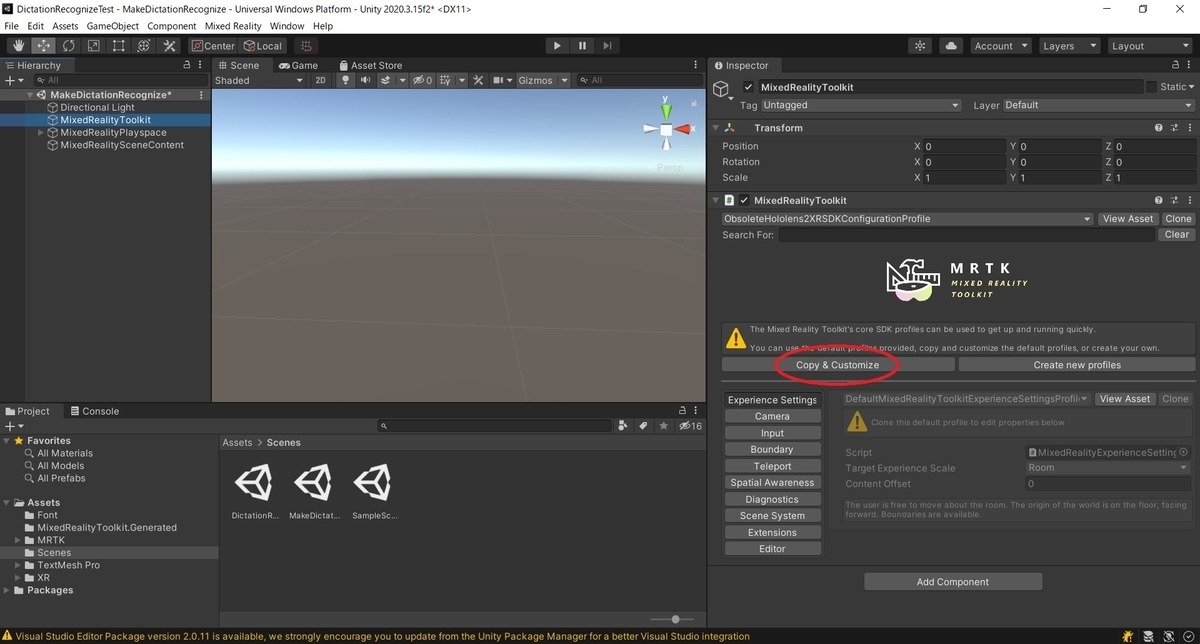The width and height of the screenshot is (1200, 644).
Task: Toggle scene lighting bulb icon
Action: (346, 80)
